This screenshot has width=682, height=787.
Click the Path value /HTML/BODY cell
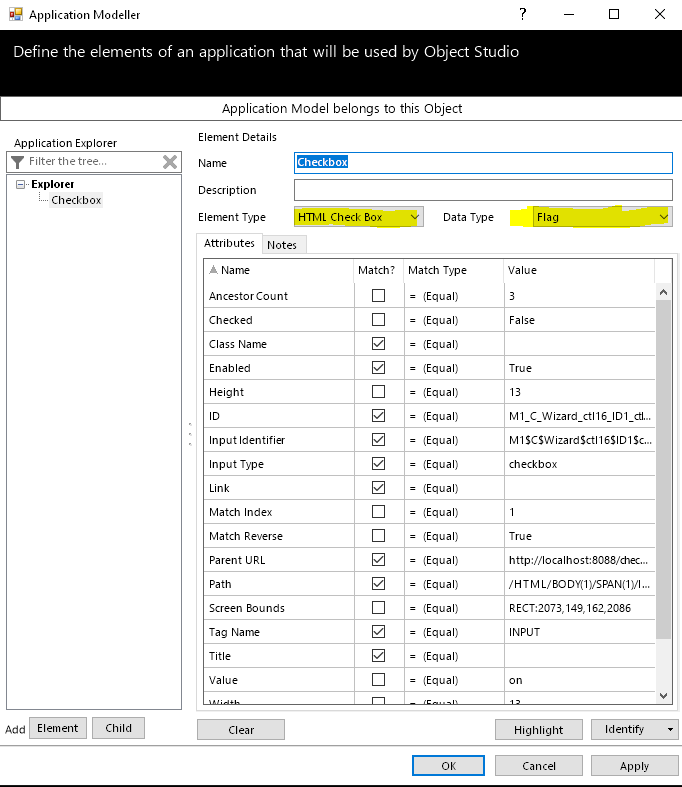pos(580,584)
